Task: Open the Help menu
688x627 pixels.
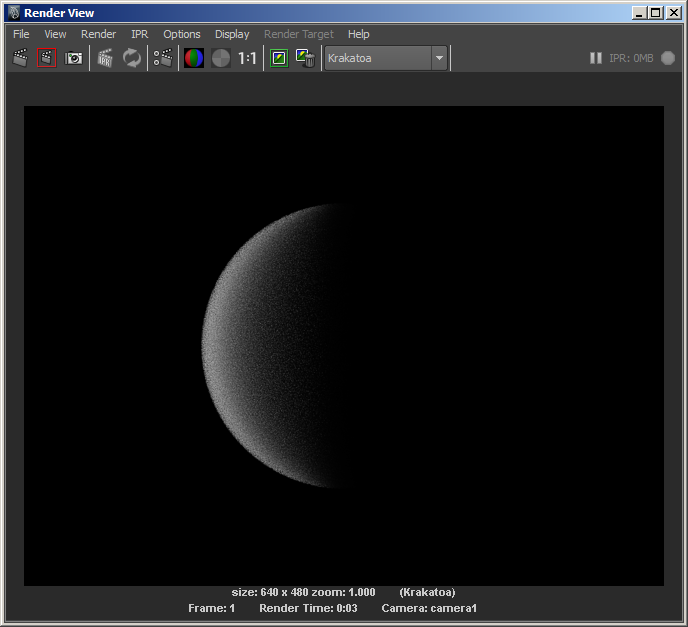Action: click(x=358, y=34)
